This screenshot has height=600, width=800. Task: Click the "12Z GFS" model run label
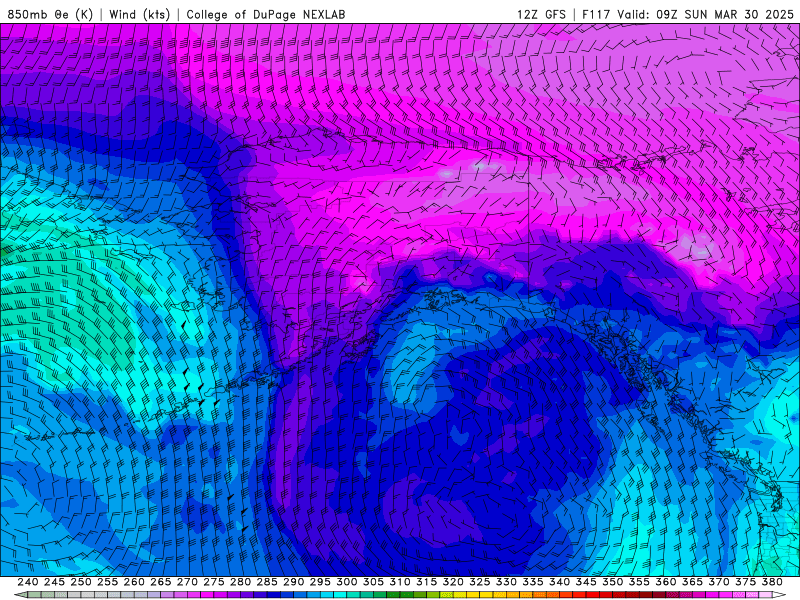[x=541, y=14]
